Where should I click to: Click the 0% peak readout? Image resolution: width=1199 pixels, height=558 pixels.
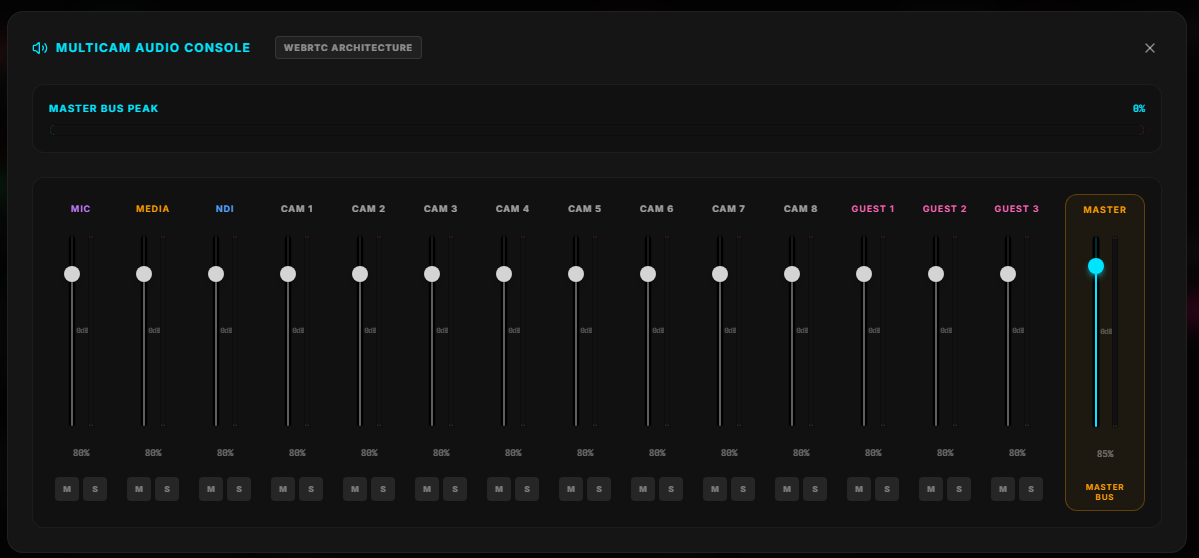[1139, 109]
